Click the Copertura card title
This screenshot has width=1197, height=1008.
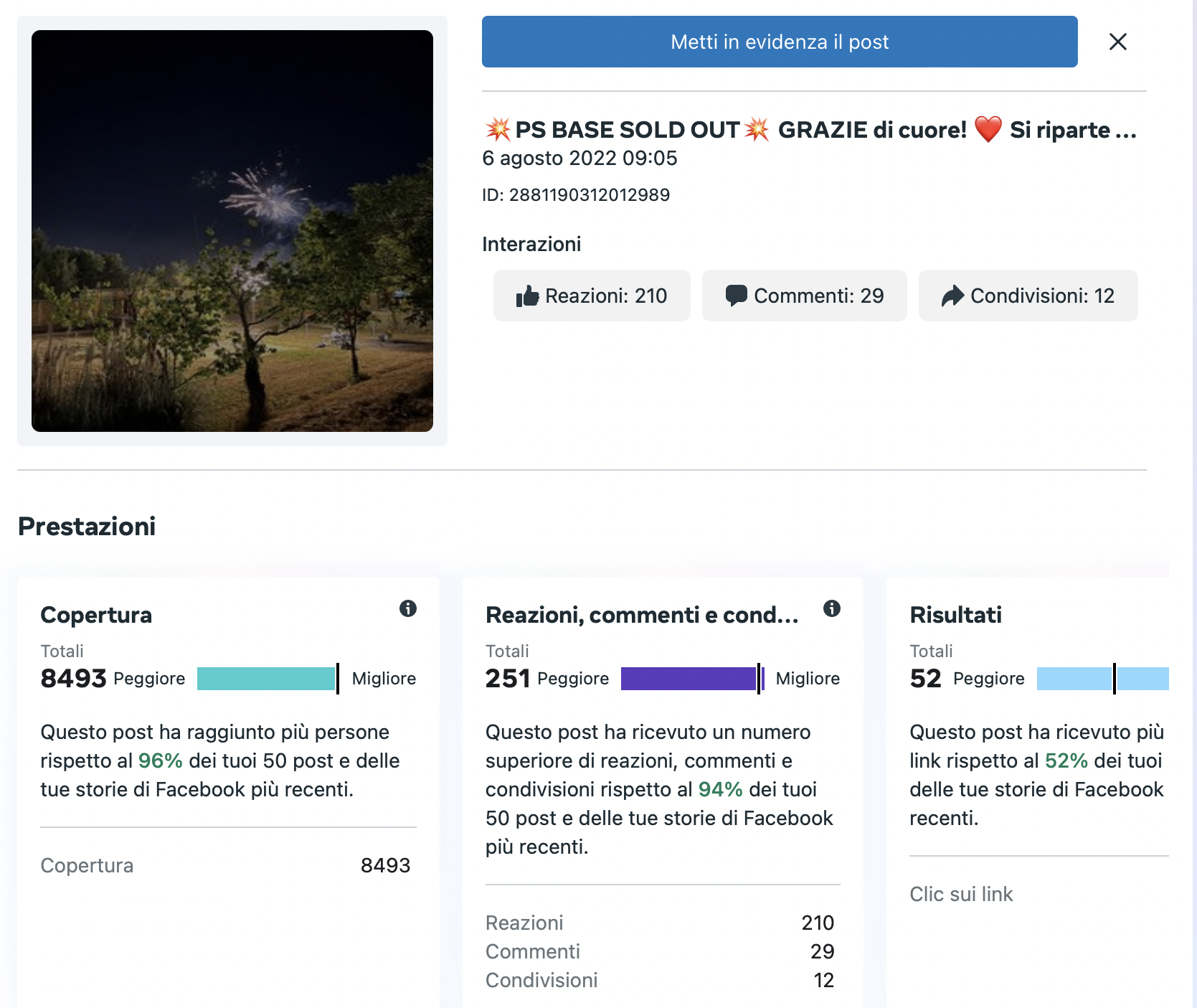[x=96, y=615]
